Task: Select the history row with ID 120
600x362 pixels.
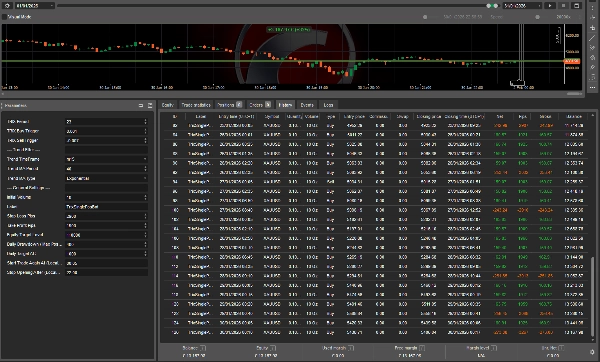Action: [x=376, y=304]
